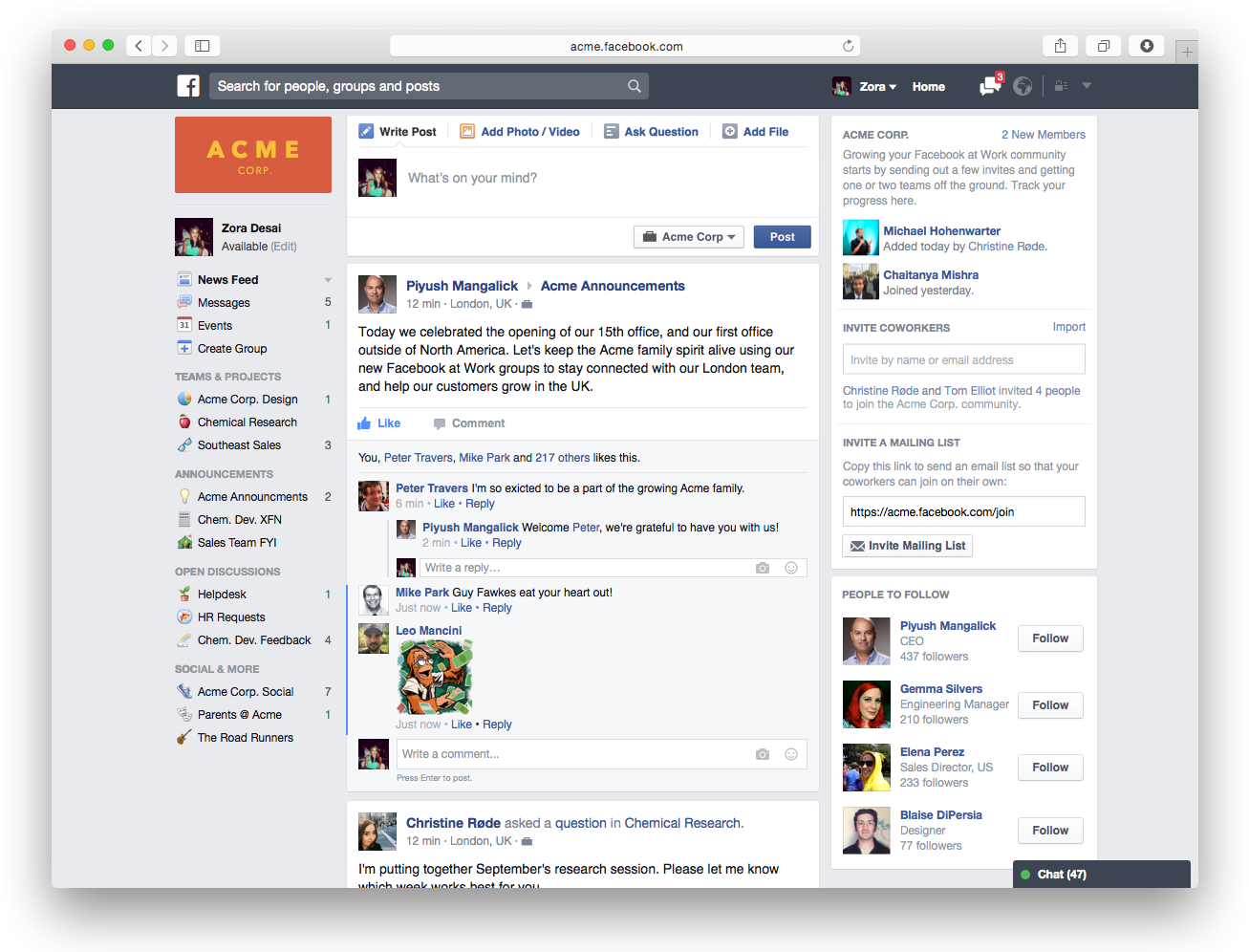Like Piyush Mangalick's announcement post

pos(379,423)
